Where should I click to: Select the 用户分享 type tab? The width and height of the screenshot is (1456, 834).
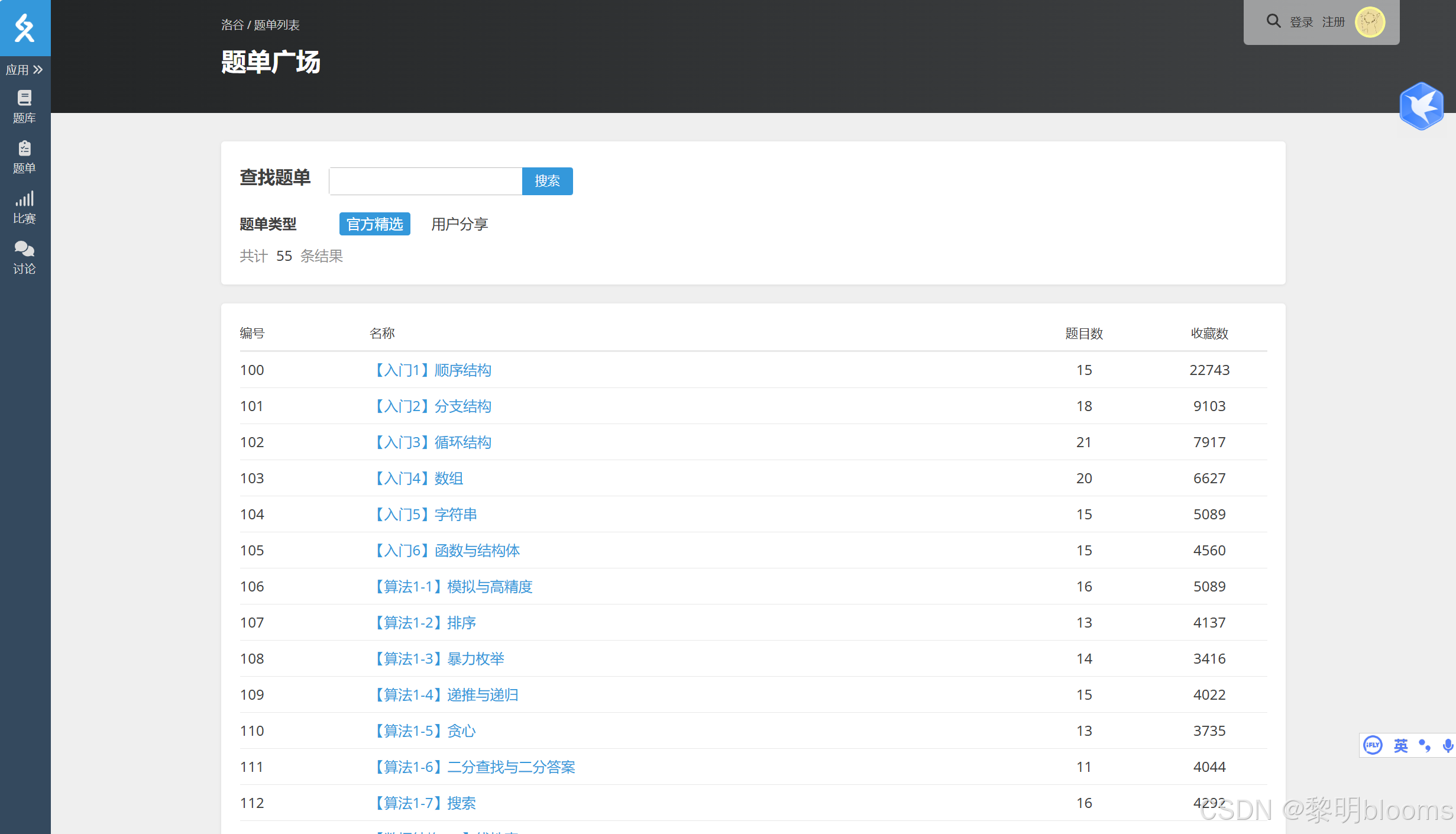click(460, 224)
